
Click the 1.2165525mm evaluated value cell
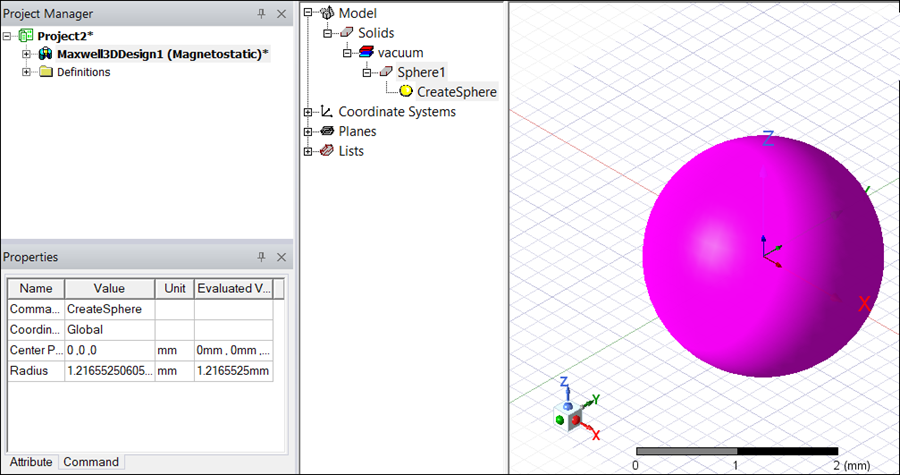click(234, 371)
